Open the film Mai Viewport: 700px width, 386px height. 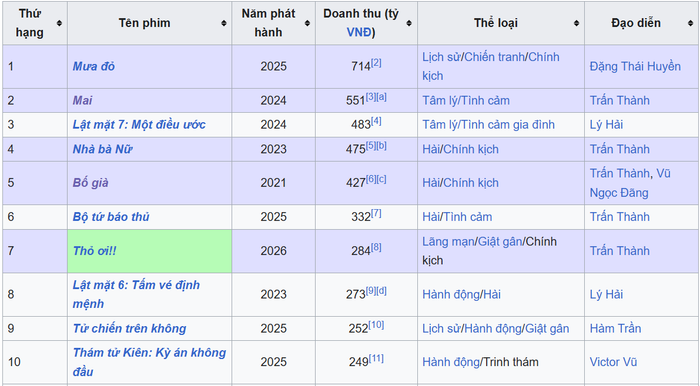tap(83, 100)
